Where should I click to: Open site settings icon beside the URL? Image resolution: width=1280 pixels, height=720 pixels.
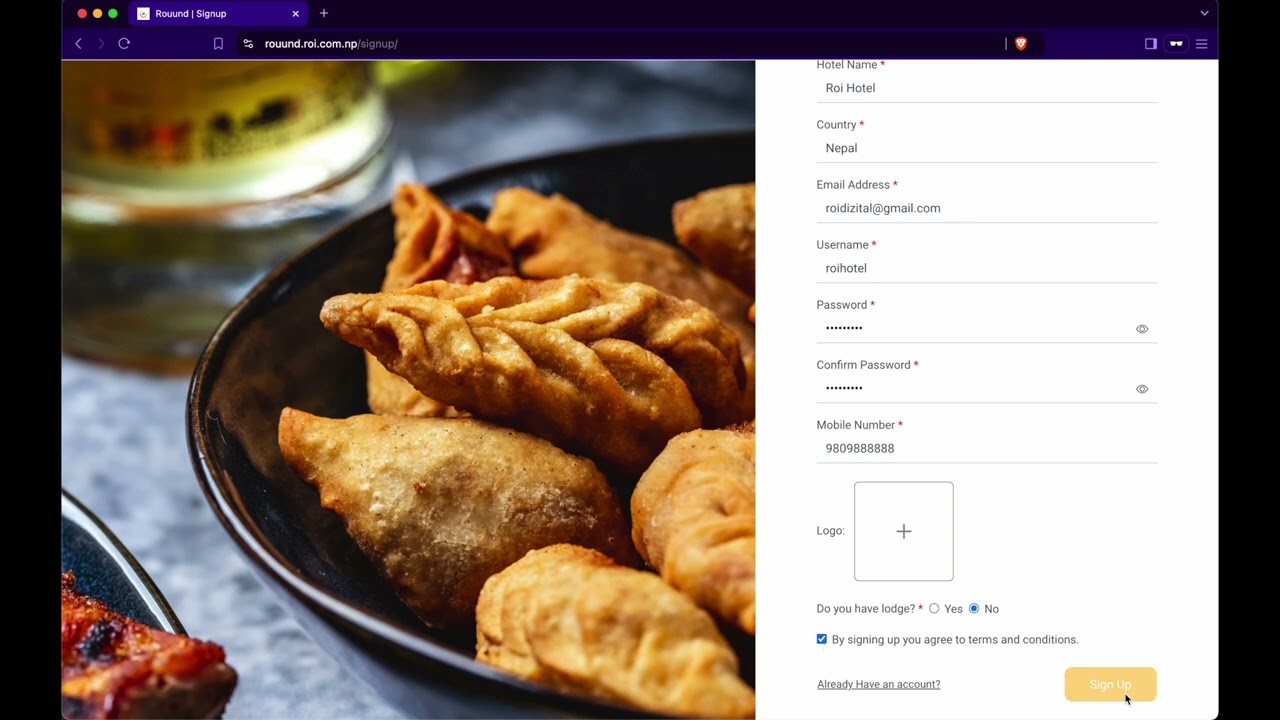(x=248, y=44)
